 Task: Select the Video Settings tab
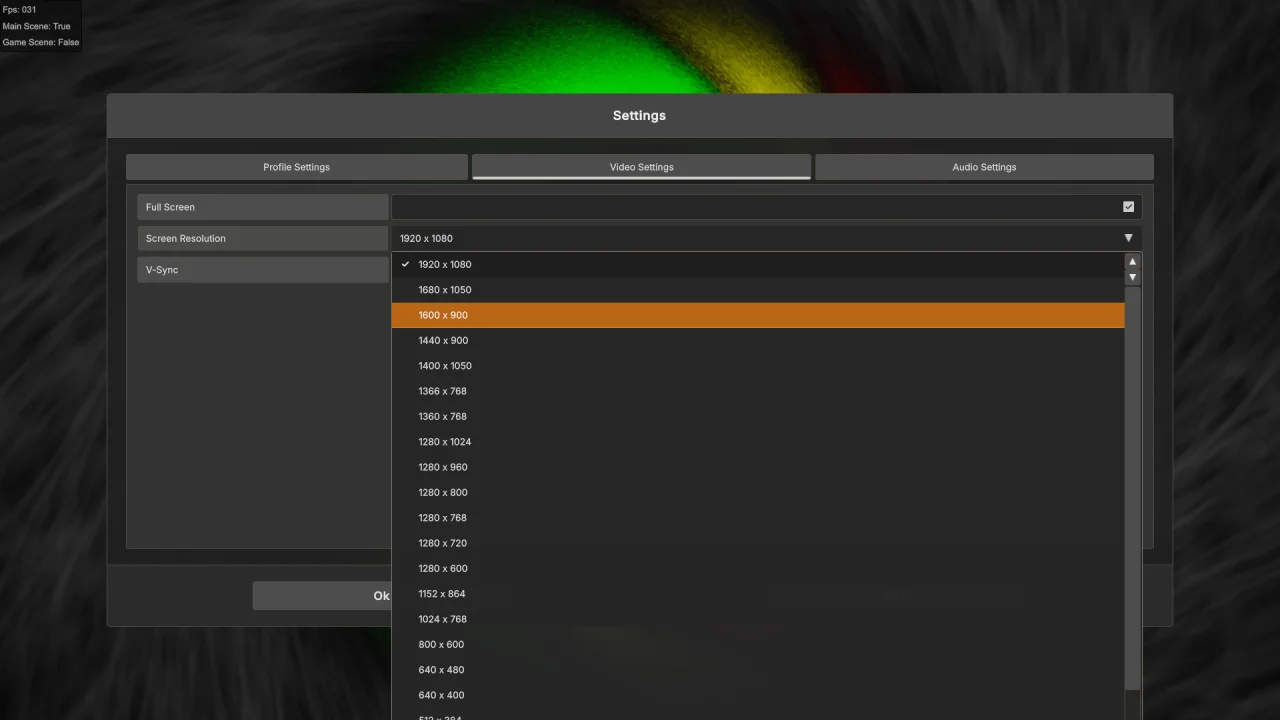click(x=641, y=167)
